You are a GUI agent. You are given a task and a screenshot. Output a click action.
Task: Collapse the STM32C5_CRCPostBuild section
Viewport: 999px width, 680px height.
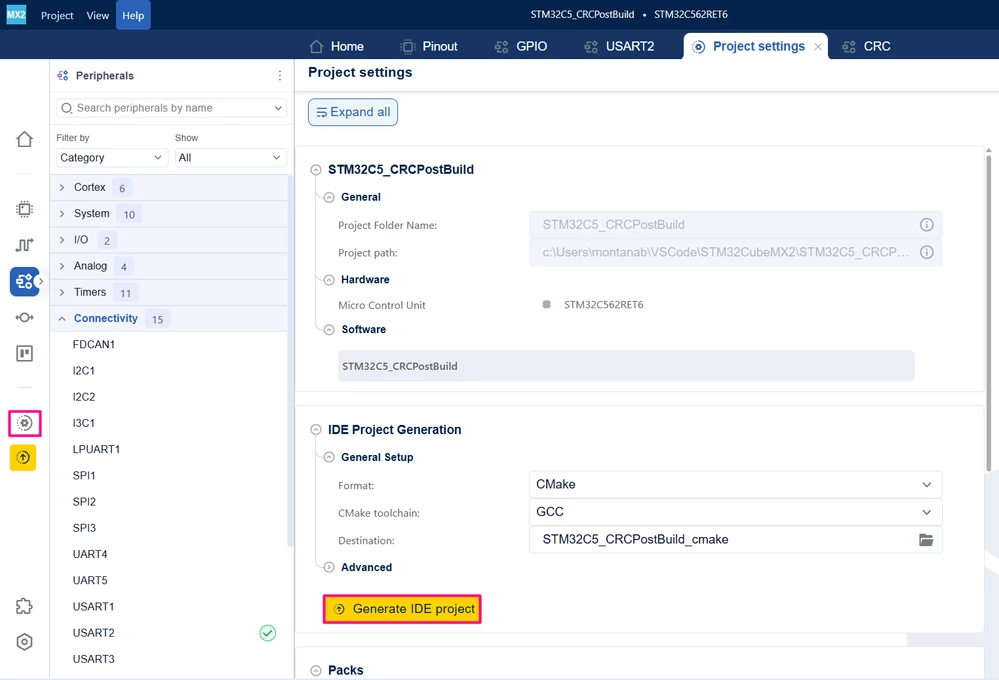click(x=315, y=170)
